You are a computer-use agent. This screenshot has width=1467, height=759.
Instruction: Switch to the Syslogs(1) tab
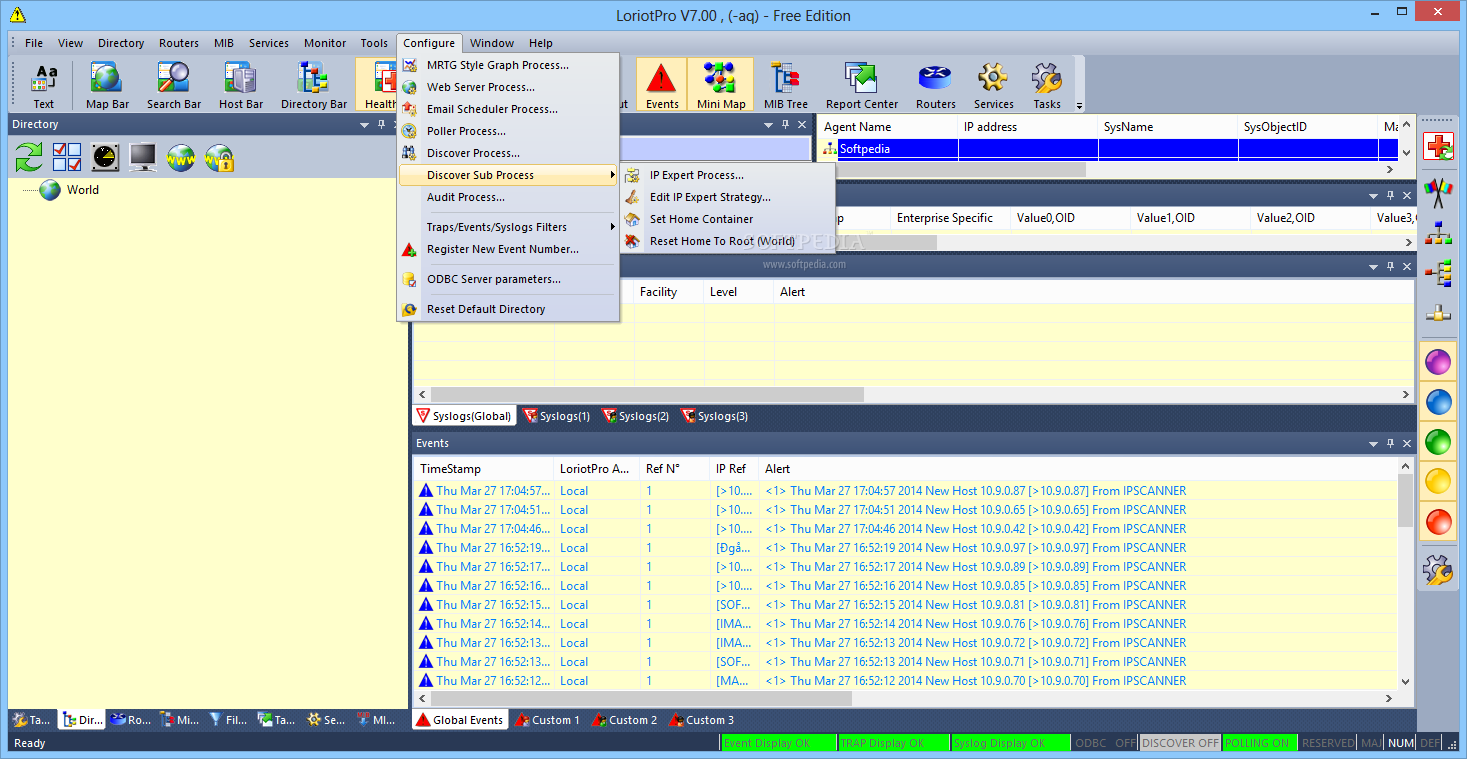pos(556,416)
